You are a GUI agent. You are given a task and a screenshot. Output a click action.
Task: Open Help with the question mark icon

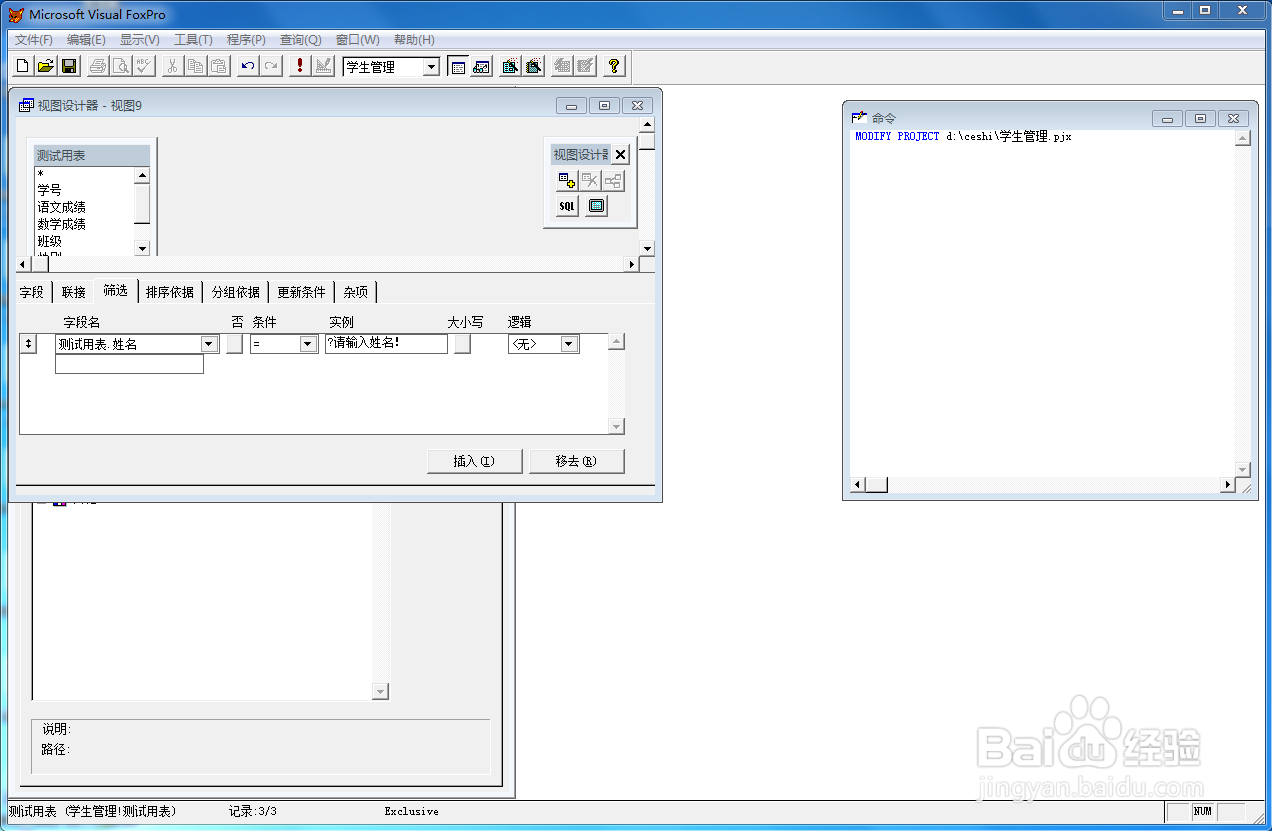614,67
